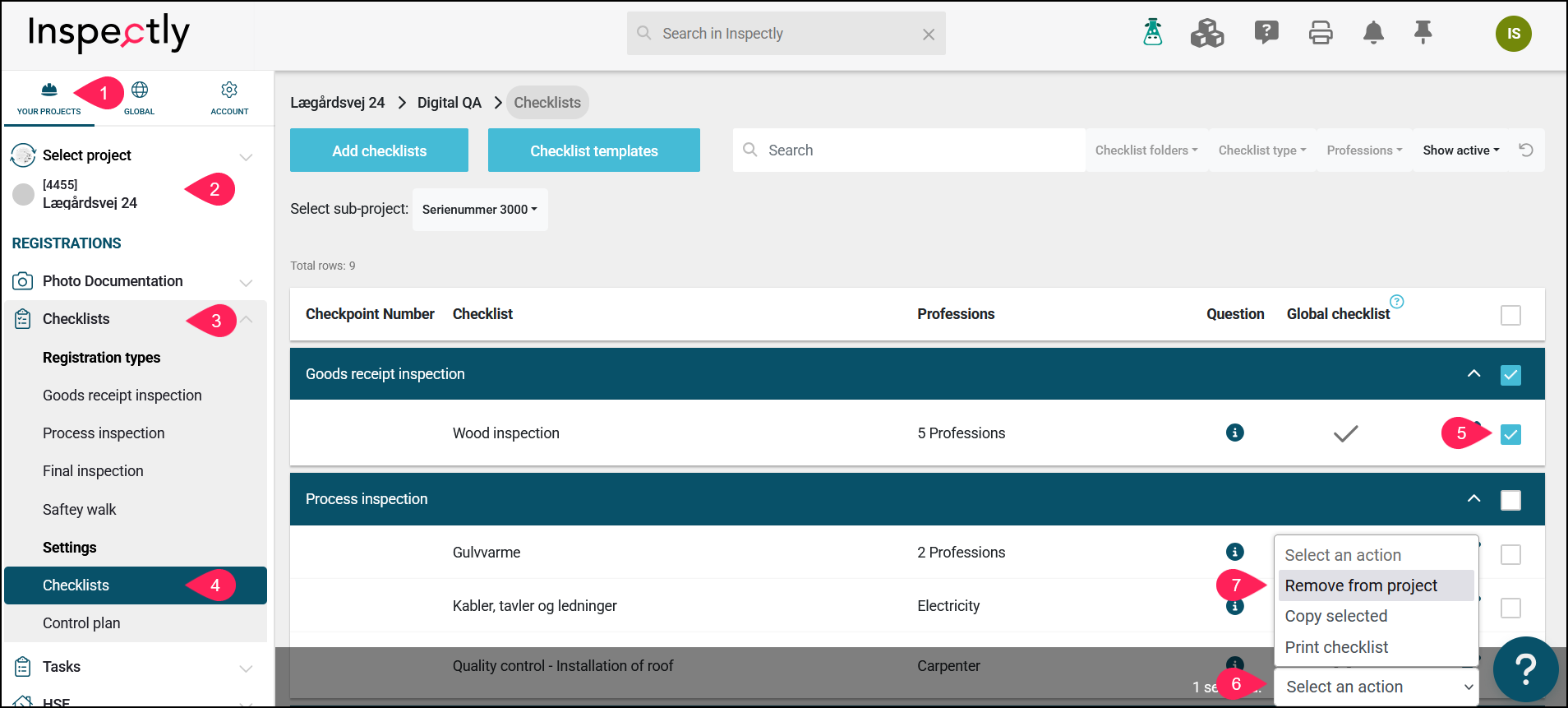Toggle the select-all checkbox in table header
The image size is (1568, 708).
point(1510,315)
